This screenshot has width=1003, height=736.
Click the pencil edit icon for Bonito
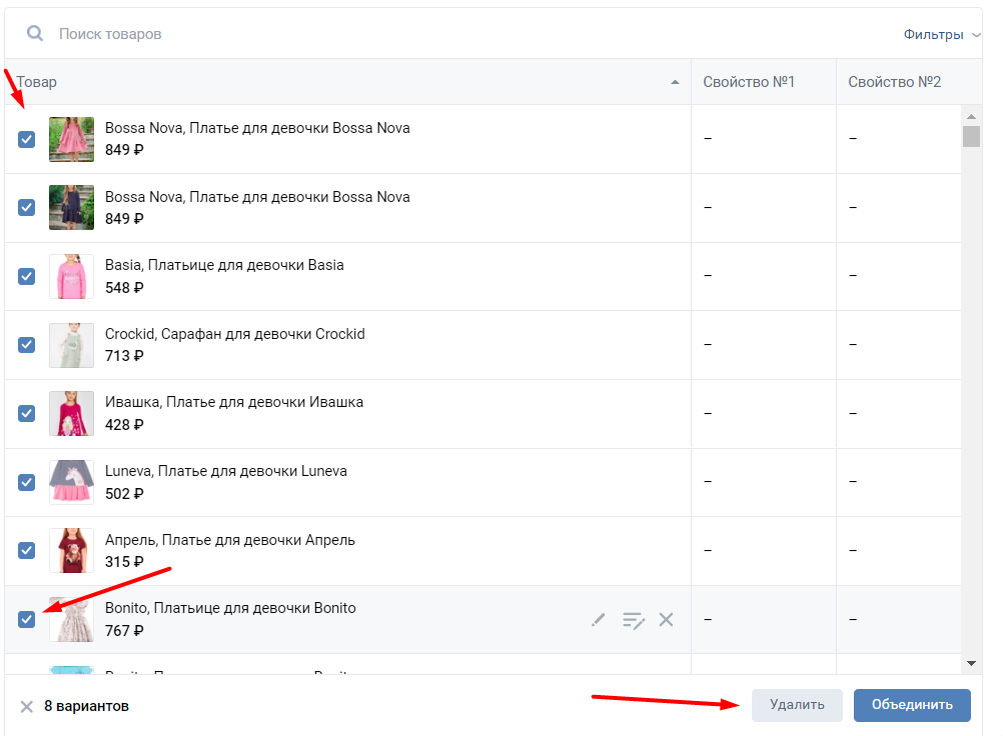click(598, 620)
